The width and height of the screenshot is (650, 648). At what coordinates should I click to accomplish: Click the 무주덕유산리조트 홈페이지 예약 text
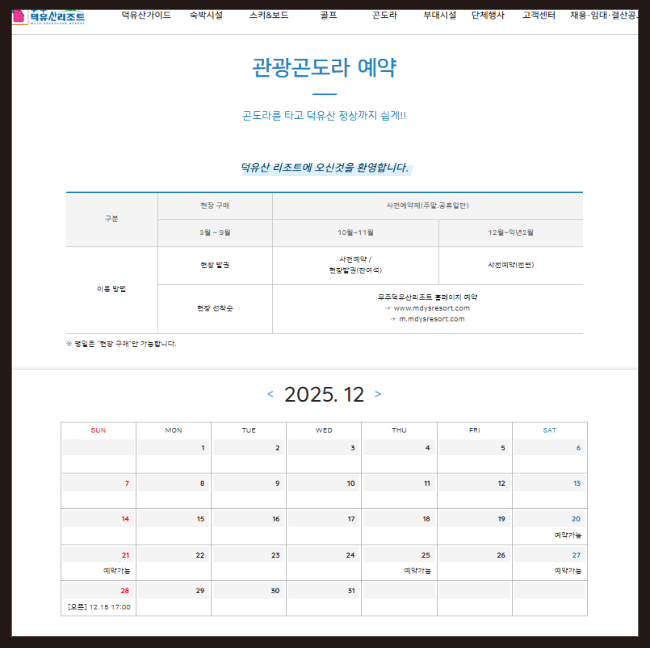point(427,297)
